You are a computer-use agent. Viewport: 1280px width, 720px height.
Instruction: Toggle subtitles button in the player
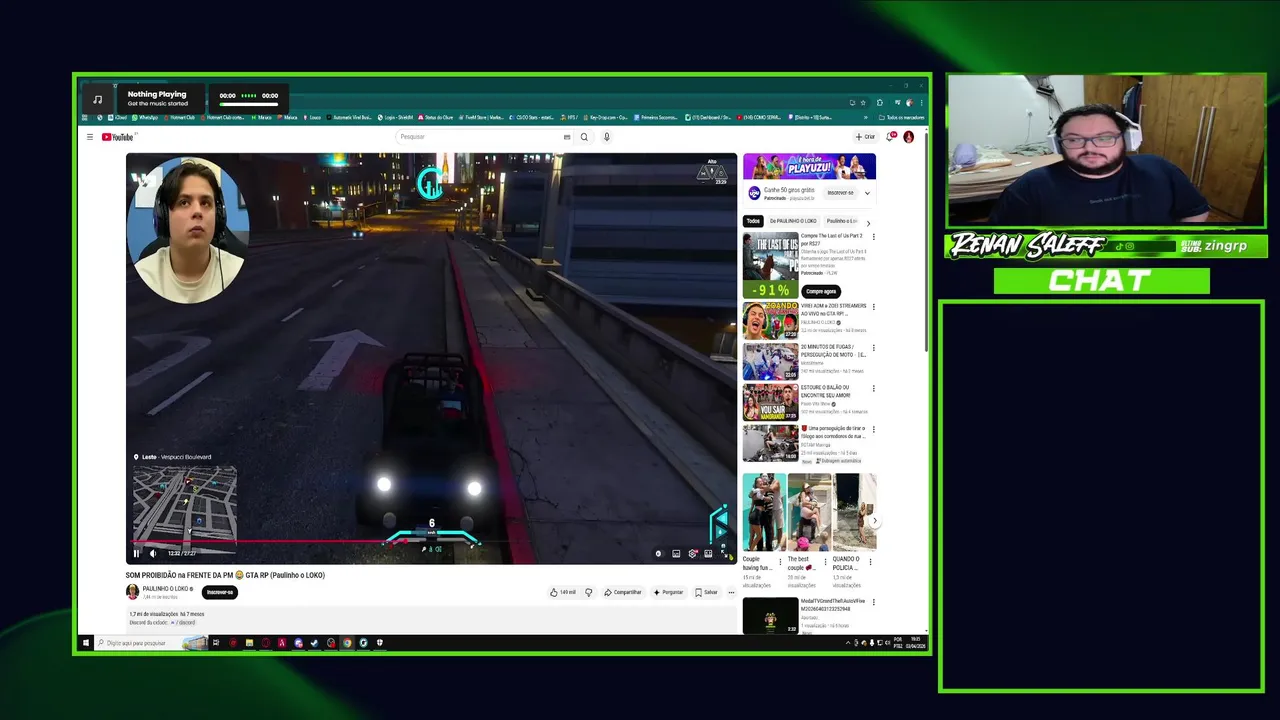676,553
